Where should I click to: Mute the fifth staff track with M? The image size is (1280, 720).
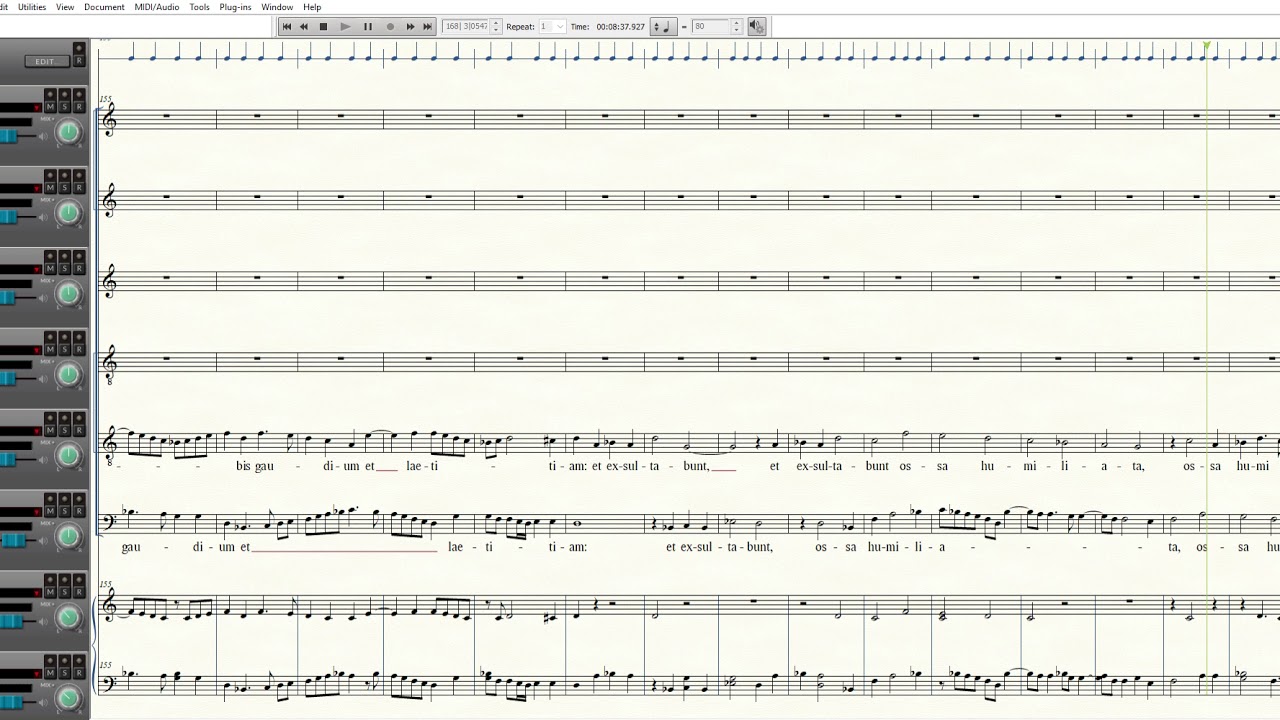tap(50, 430)
